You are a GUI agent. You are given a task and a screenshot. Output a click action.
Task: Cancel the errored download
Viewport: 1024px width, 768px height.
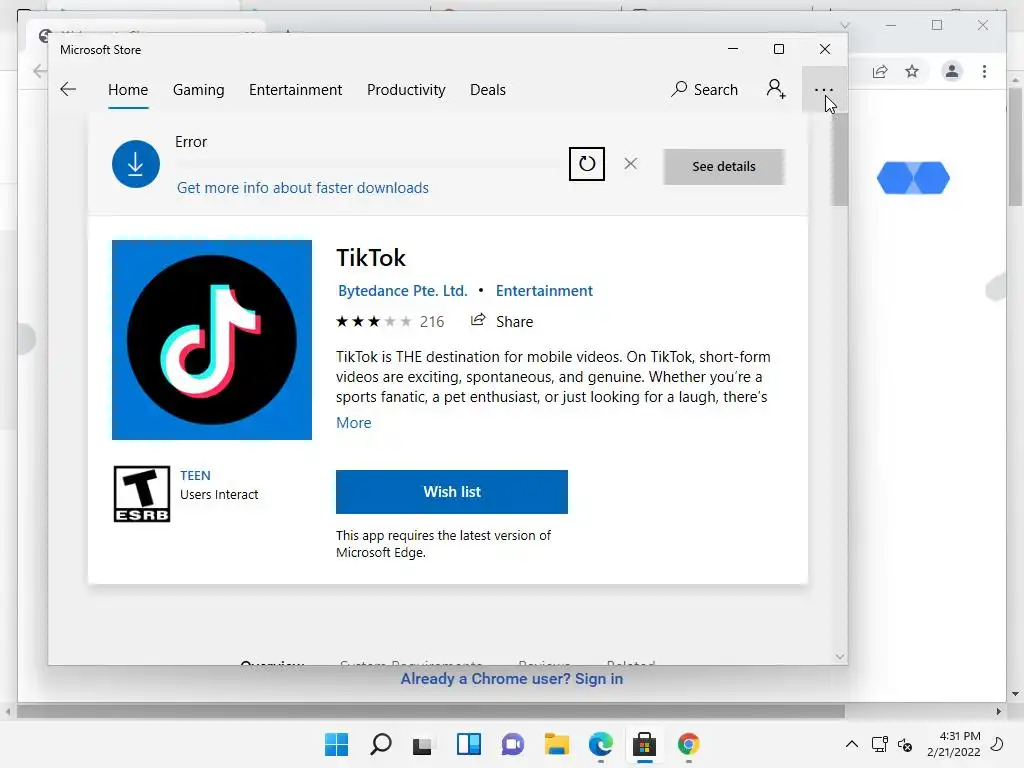tap(630, 163)
